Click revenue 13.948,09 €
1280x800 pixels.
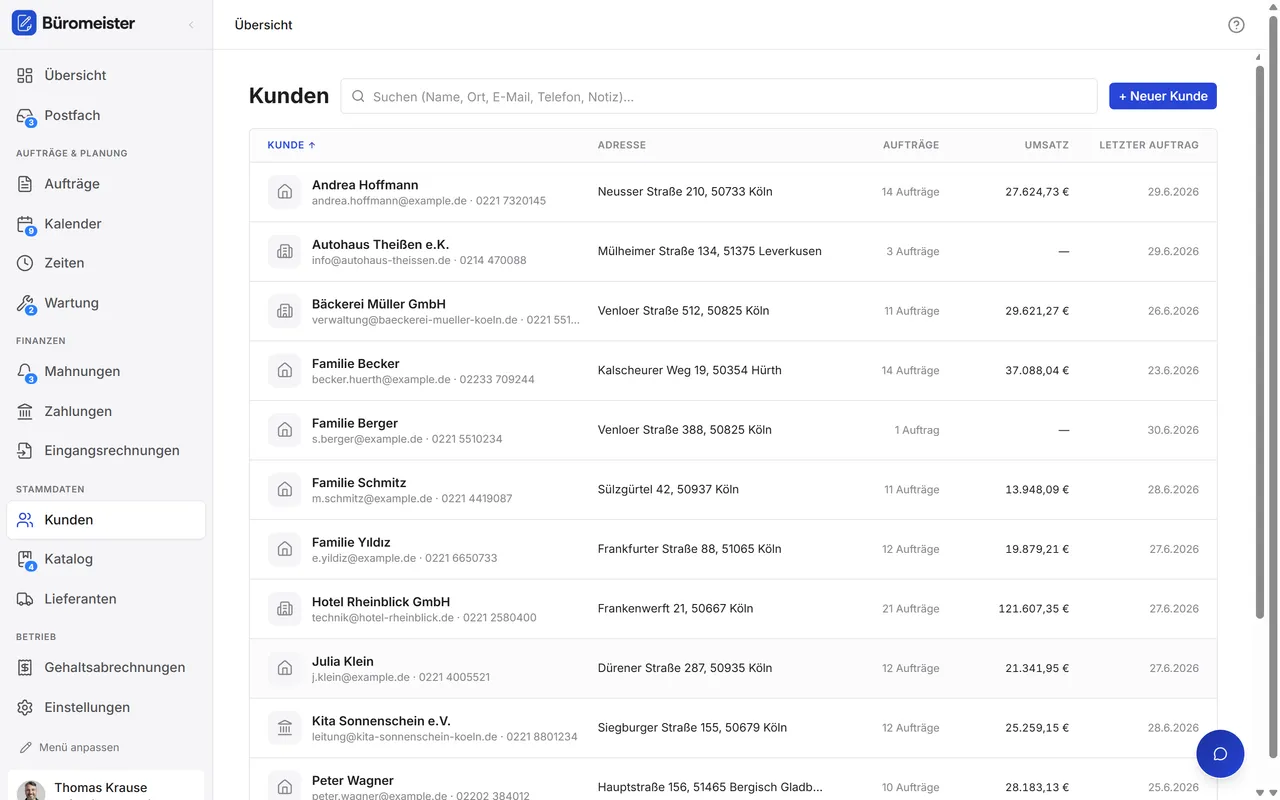(x=1037, y=489)
